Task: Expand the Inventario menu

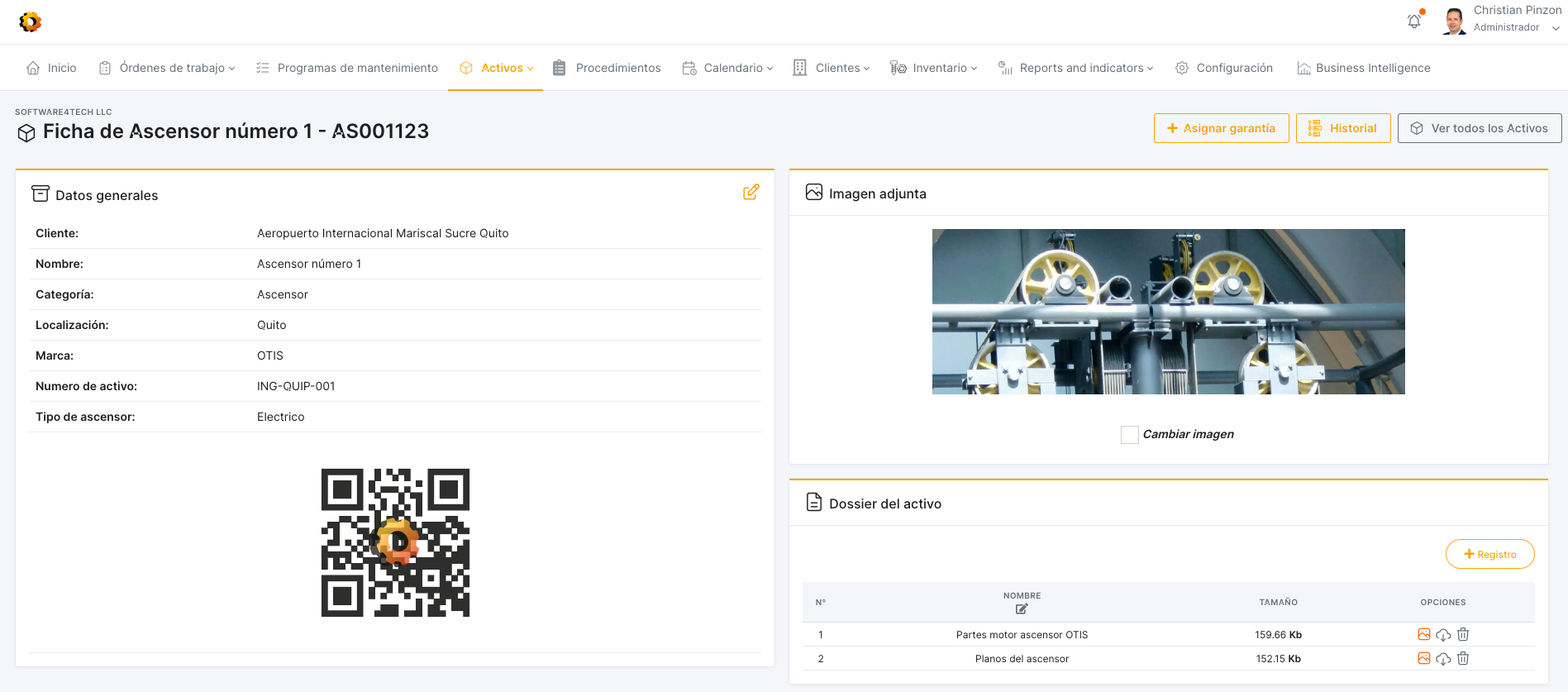Action: (x=933, y=68)
